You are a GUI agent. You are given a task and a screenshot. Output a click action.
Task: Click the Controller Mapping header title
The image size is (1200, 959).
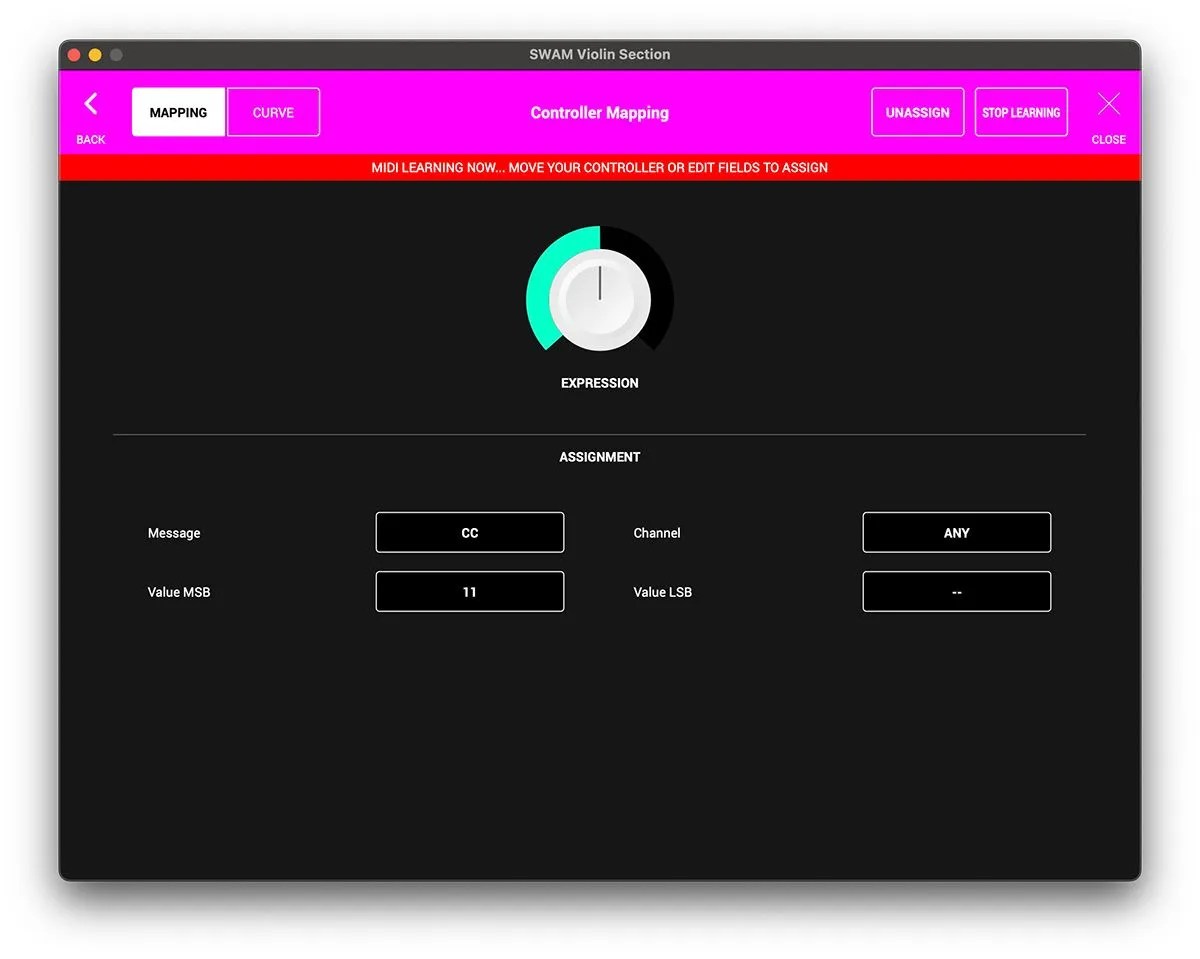pyautogui.click(x=600, y=113)
